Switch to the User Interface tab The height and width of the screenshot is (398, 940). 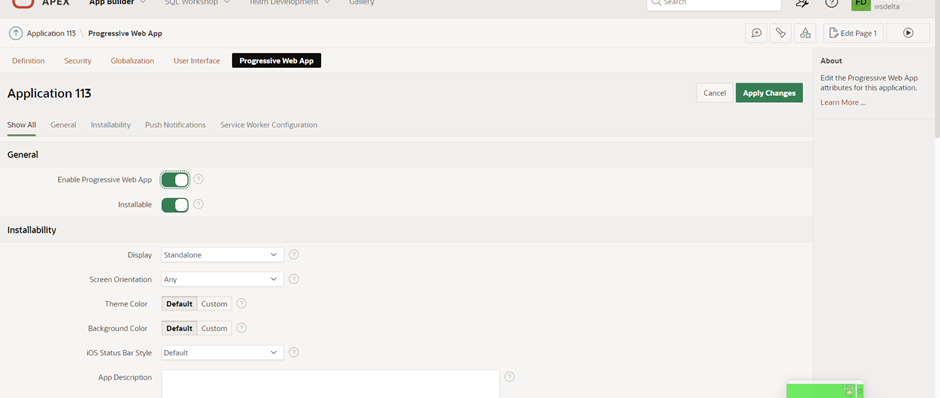197,61
